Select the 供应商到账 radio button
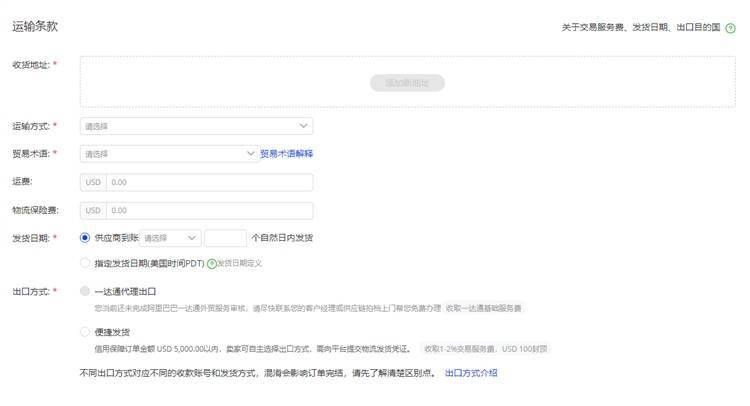The image size is (750, 406). click(85, 238)
